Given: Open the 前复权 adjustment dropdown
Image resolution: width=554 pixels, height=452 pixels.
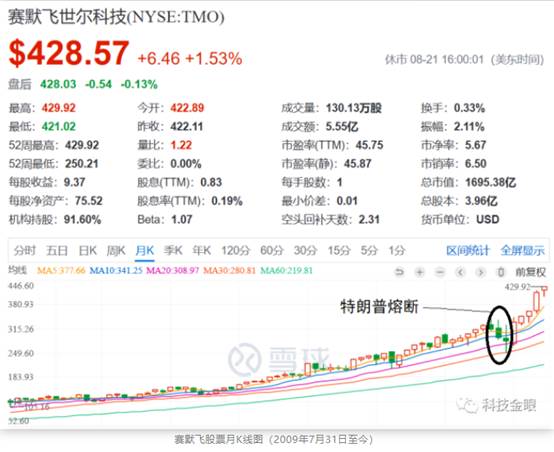Looking at the screenshot, I should click(x=531, y=272).
